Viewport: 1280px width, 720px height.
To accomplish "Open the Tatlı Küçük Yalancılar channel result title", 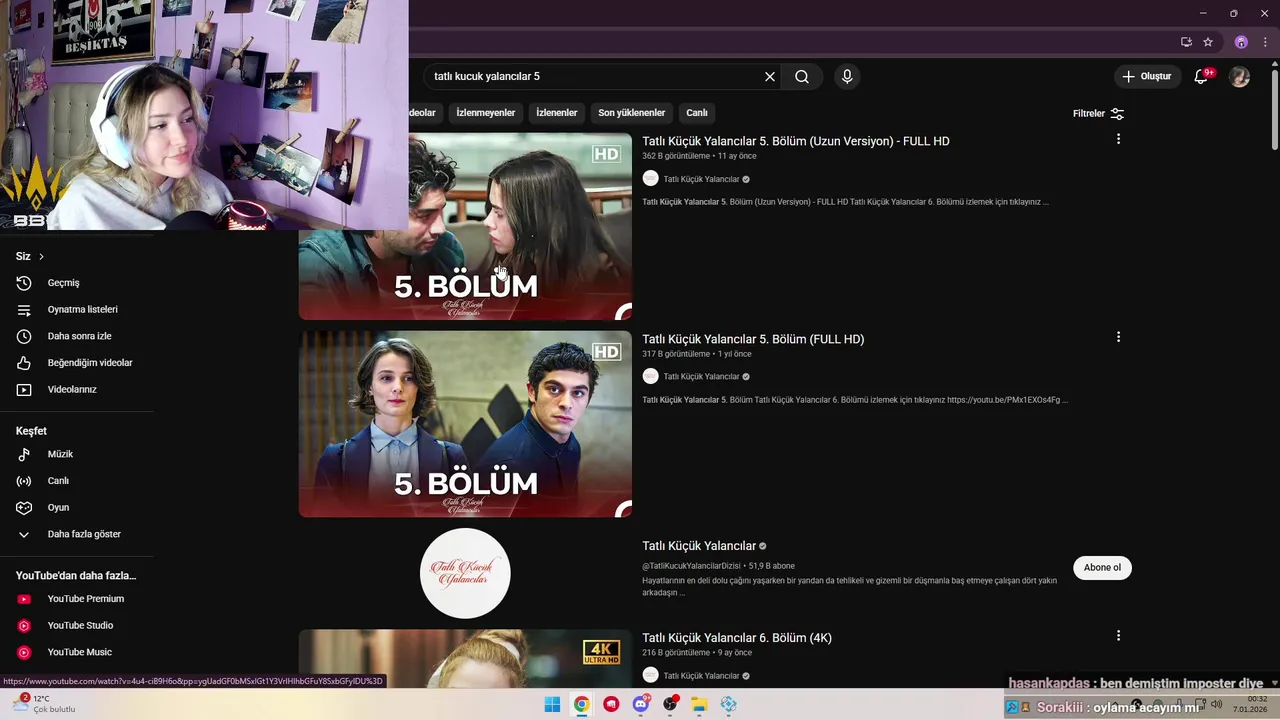I will point(699,546).
